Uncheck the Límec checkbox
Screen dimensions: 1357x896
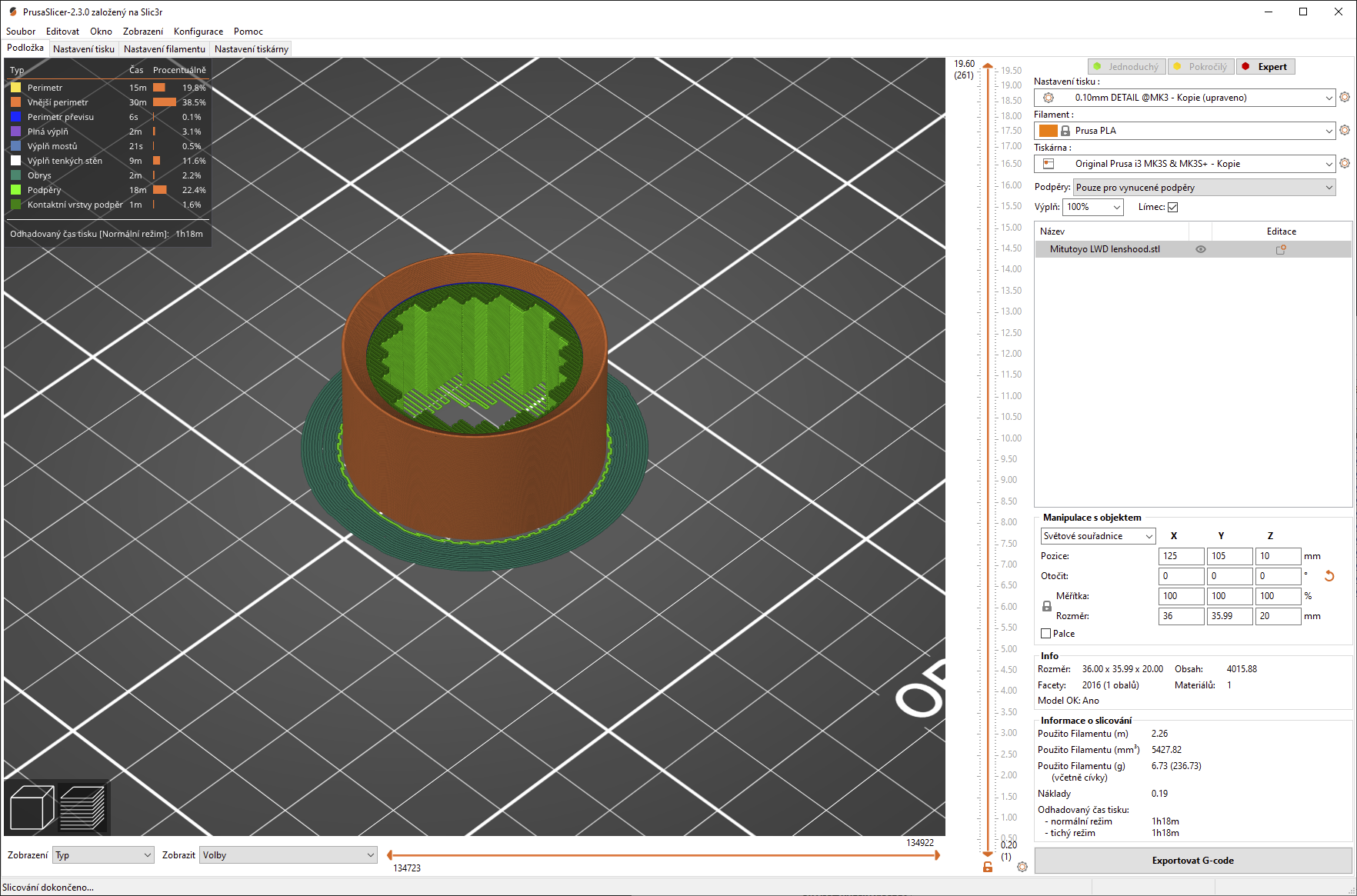[1172, 207]
